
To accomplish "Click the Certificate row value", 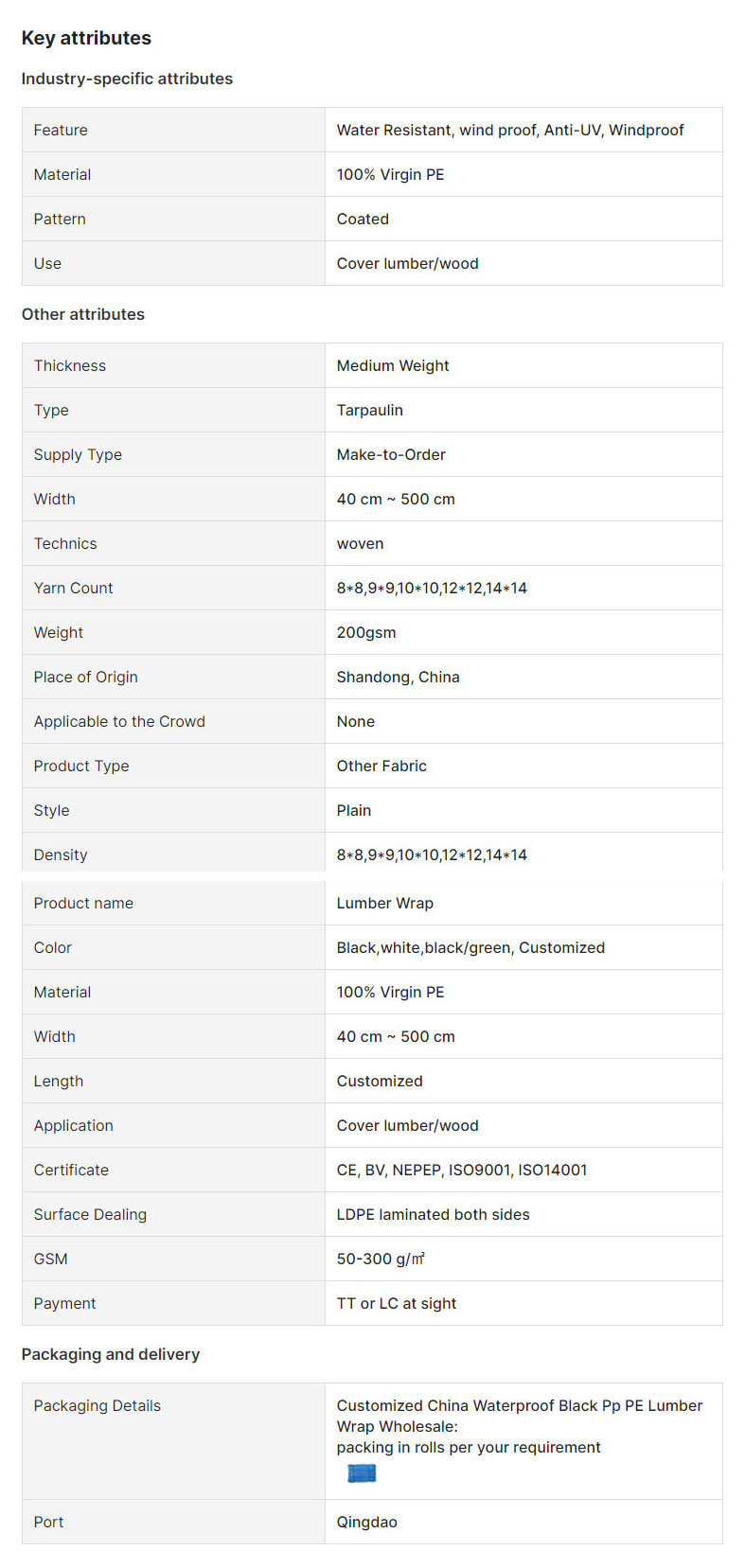I will [462, 1170].
